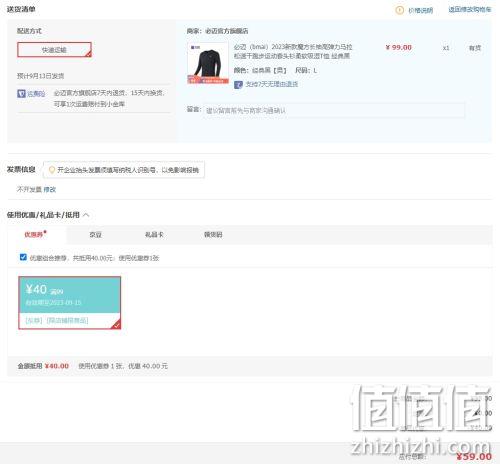Click 返回修改购物车 link
500x464 pixels.
[x=470, y=10]
